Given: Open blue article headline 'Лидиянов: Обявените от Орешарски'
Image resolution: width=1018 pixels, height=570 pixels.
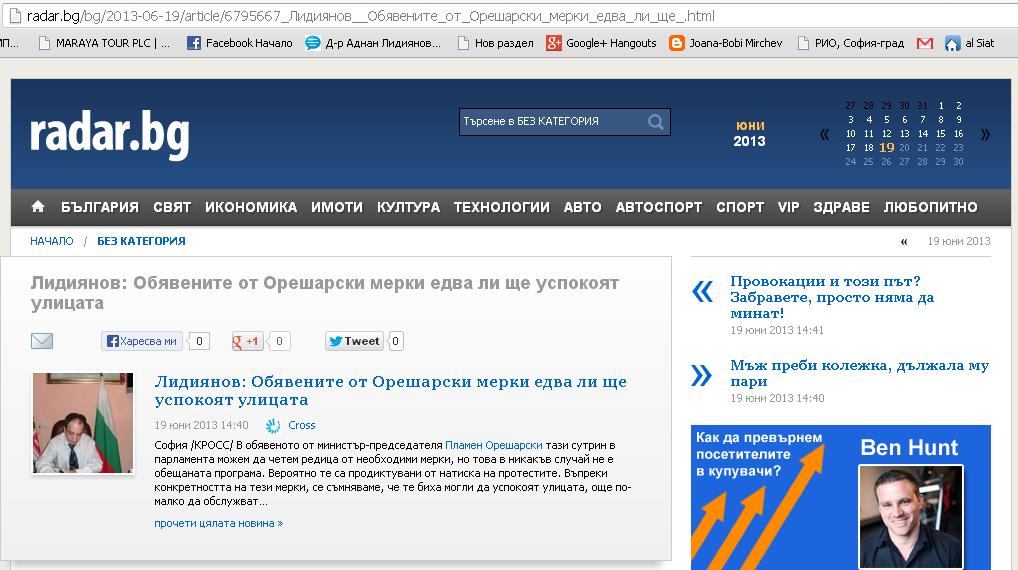Looking at the screenshot, I should (x=391, y=390).
